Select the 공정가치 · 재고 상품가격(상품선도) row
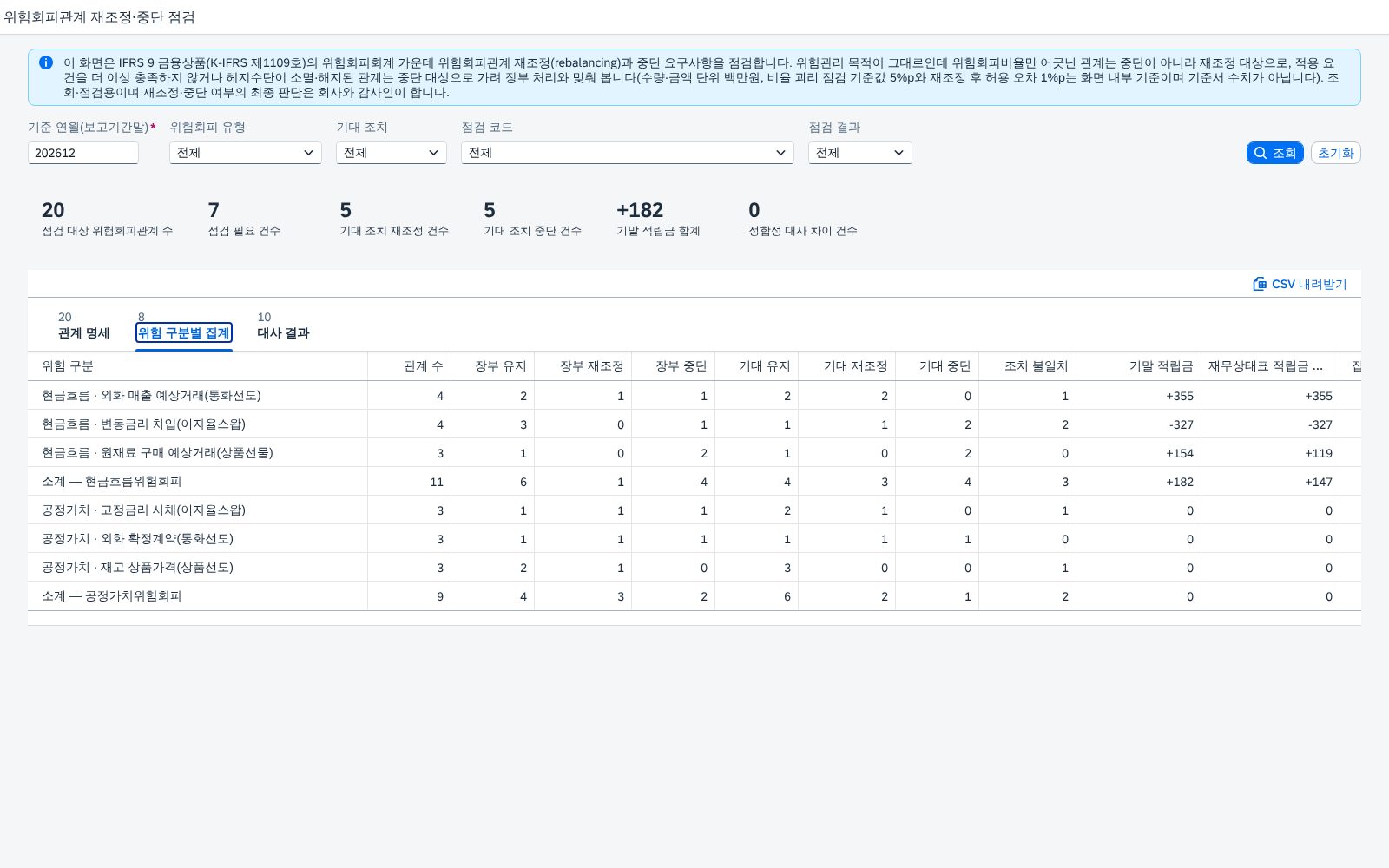Viewport: 1389px width, 868px height. tap(694, 568)
